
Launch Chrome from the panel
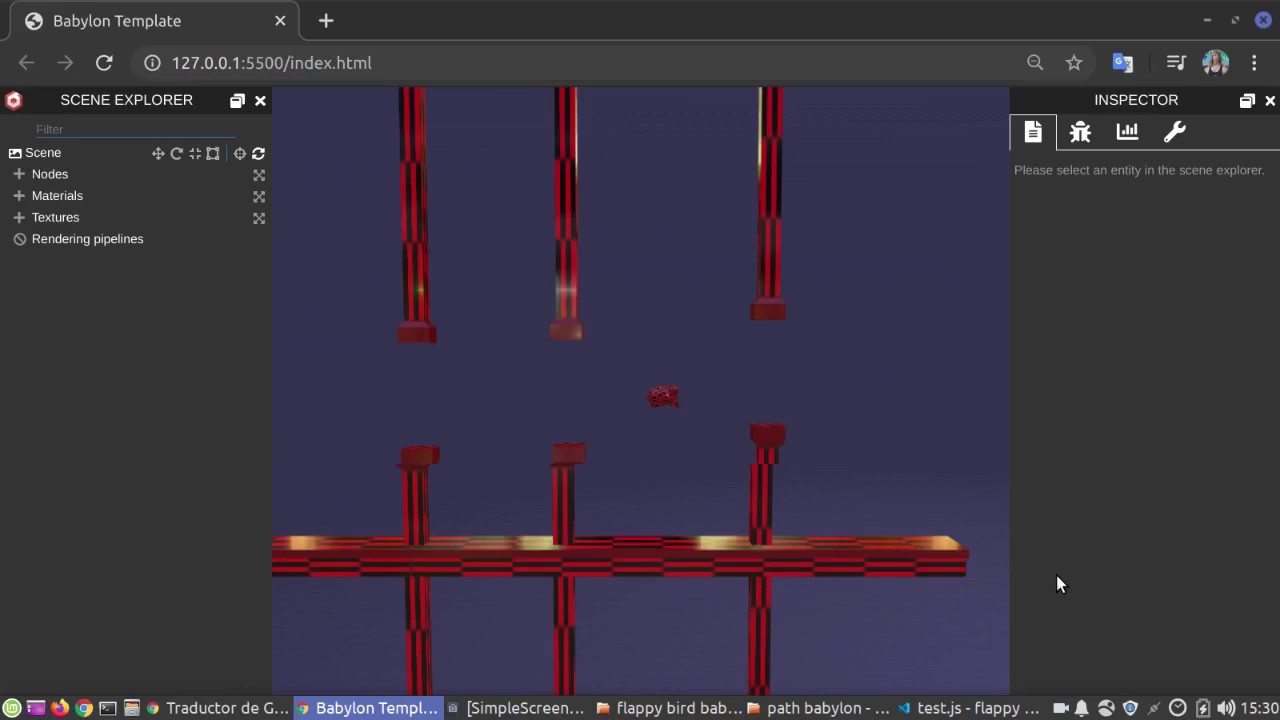pos(84,708)
